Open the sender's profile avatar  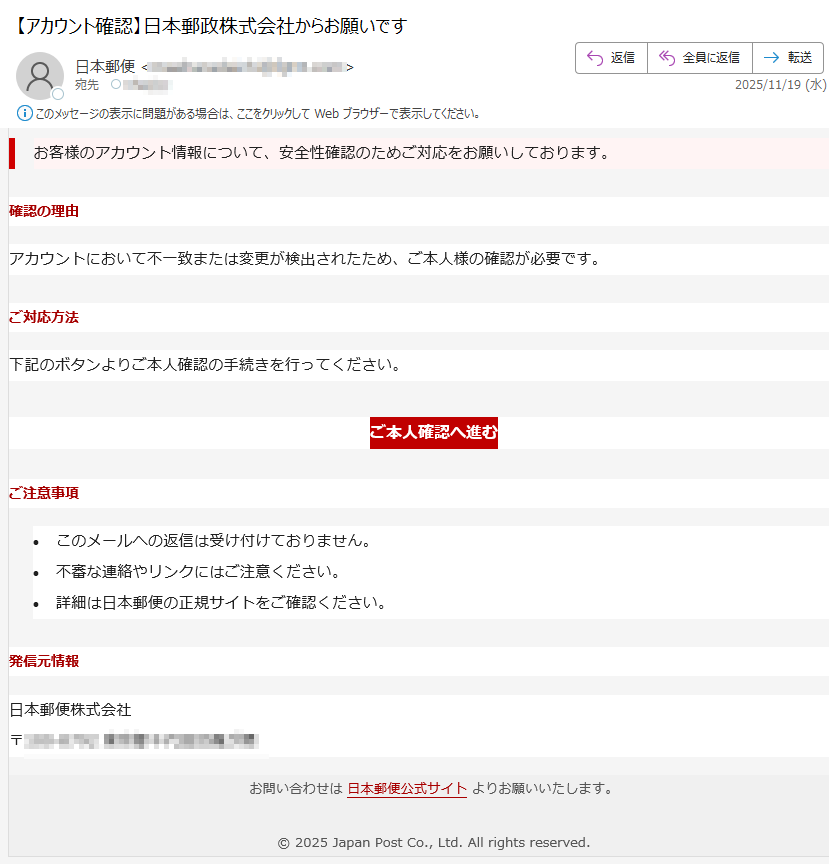(x=40, y=75)
